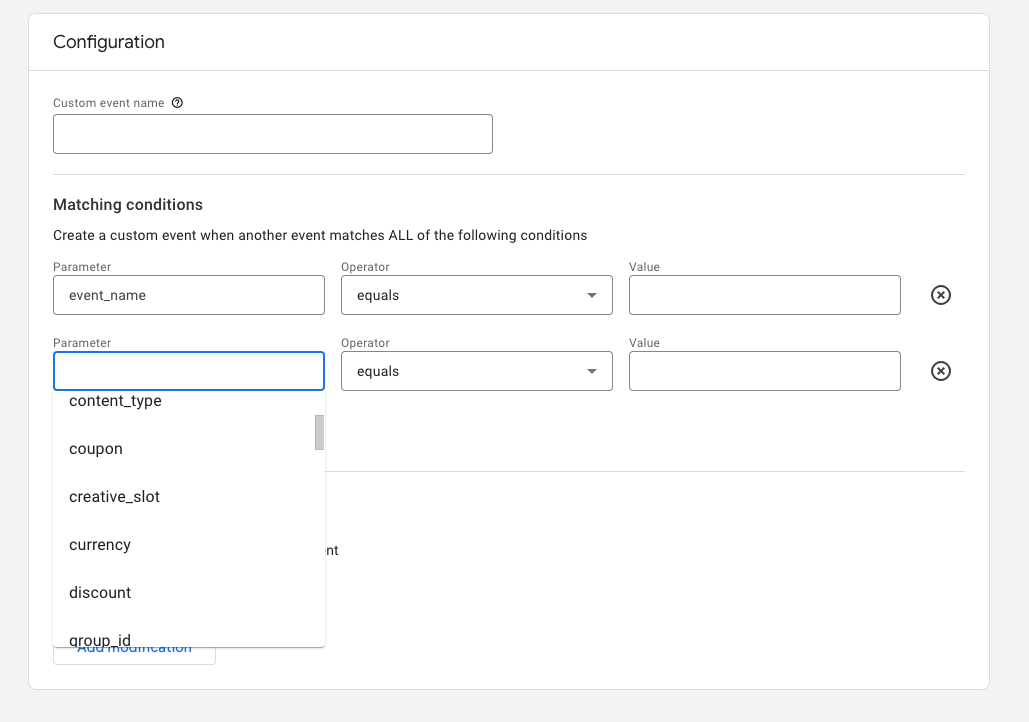This screenshot has width=1029, height=722.
Task: Click the Custom event name input field
Action: [x=272, y=134]
